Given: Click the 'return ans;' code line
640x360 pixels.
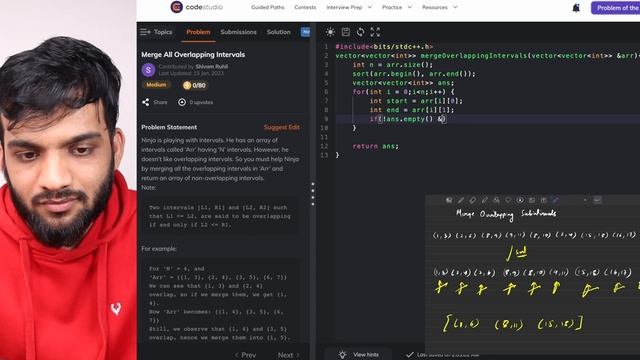Looking at the screenshot, I should tap(376, 146).
